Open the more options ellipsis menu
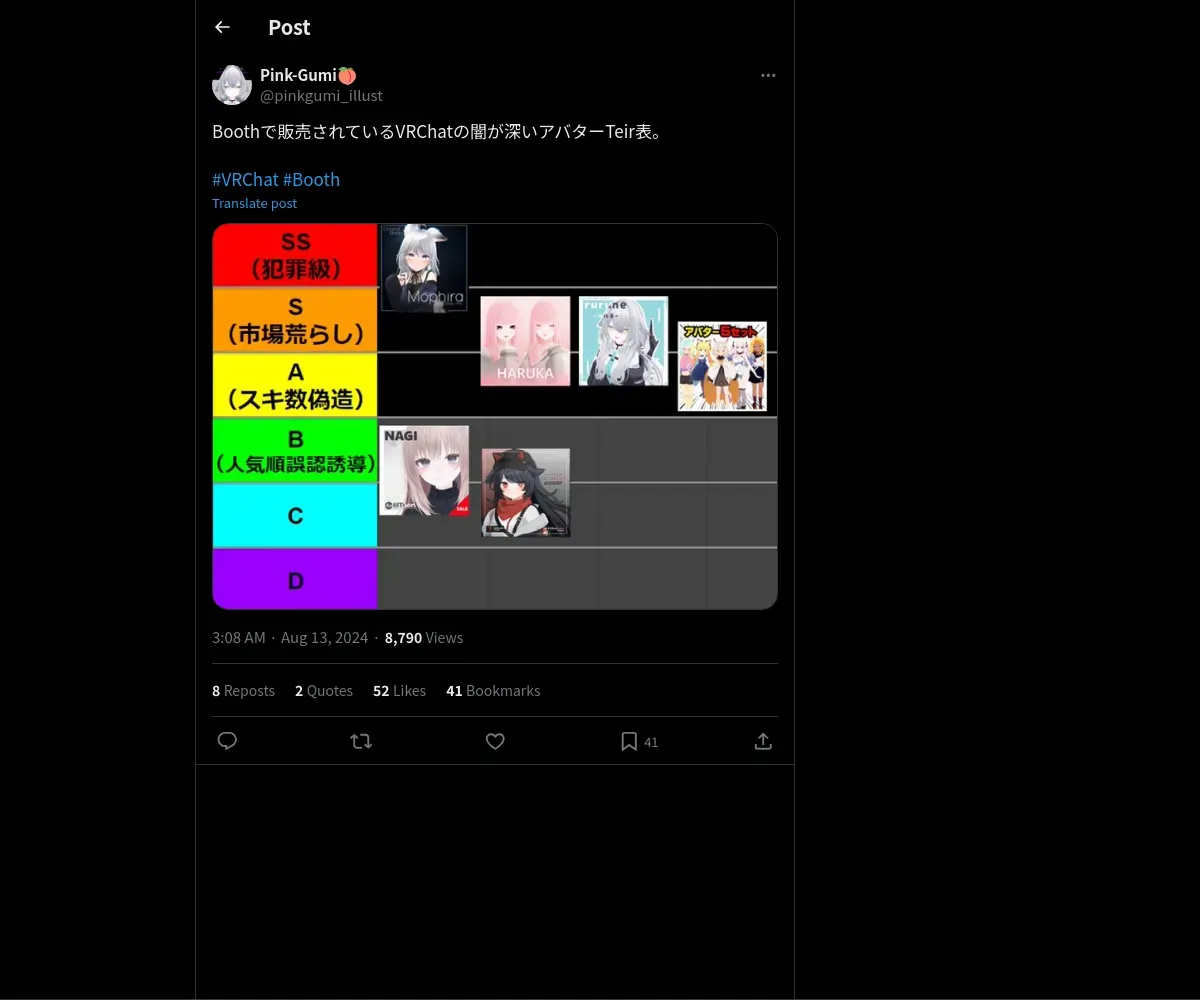1200x1000 pixels. [768, 75]
